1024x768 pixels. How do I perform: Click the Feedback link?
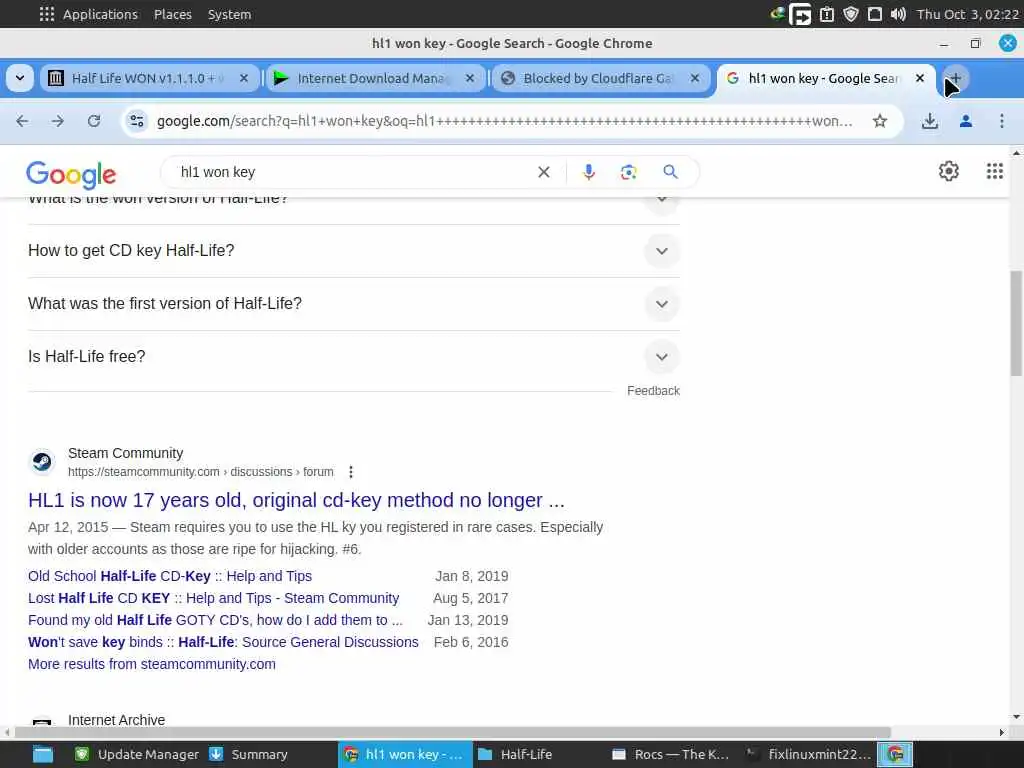point(653,391)
